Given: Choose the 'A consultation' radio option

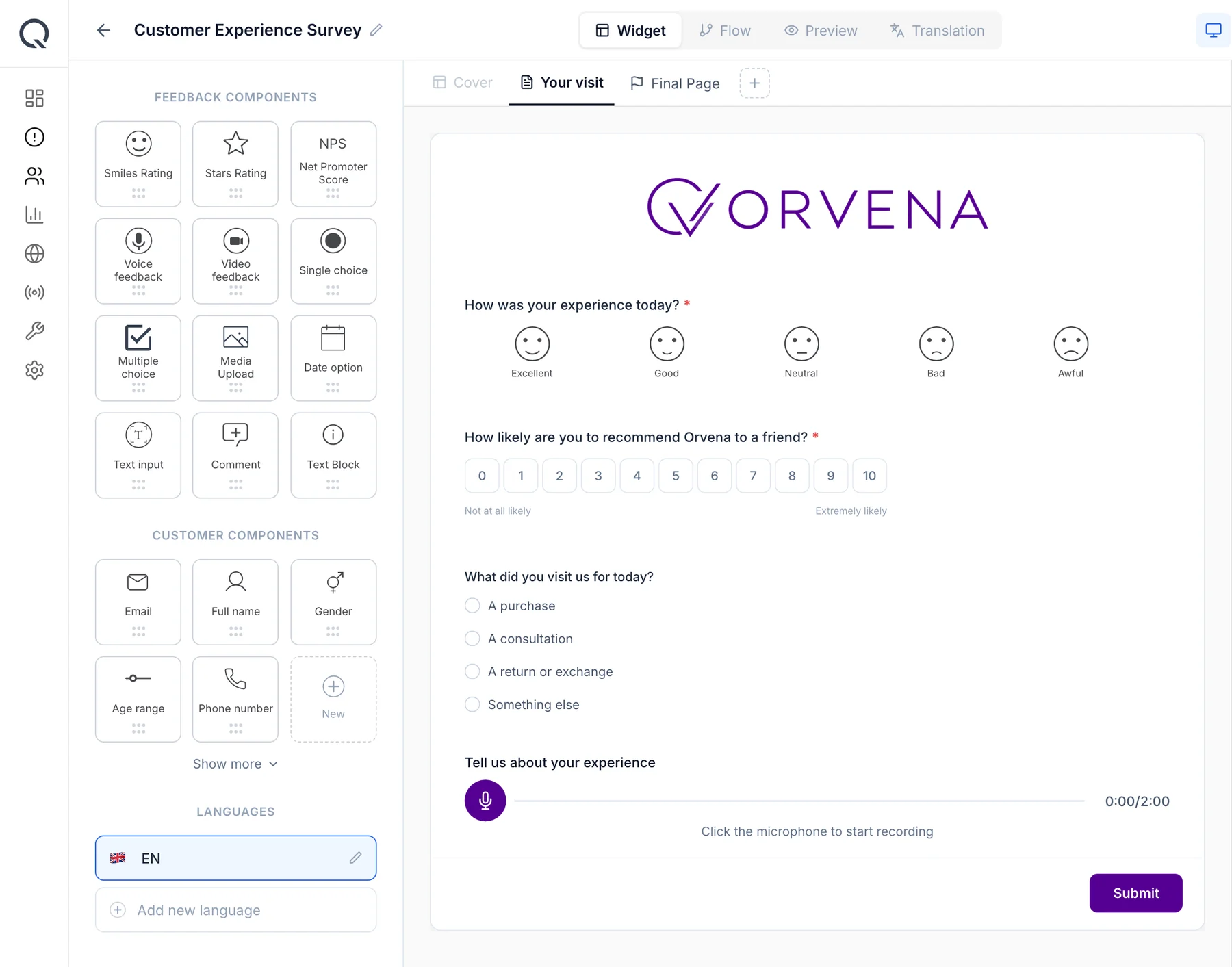Looking at the screenshot, I should tap(472, 639).
